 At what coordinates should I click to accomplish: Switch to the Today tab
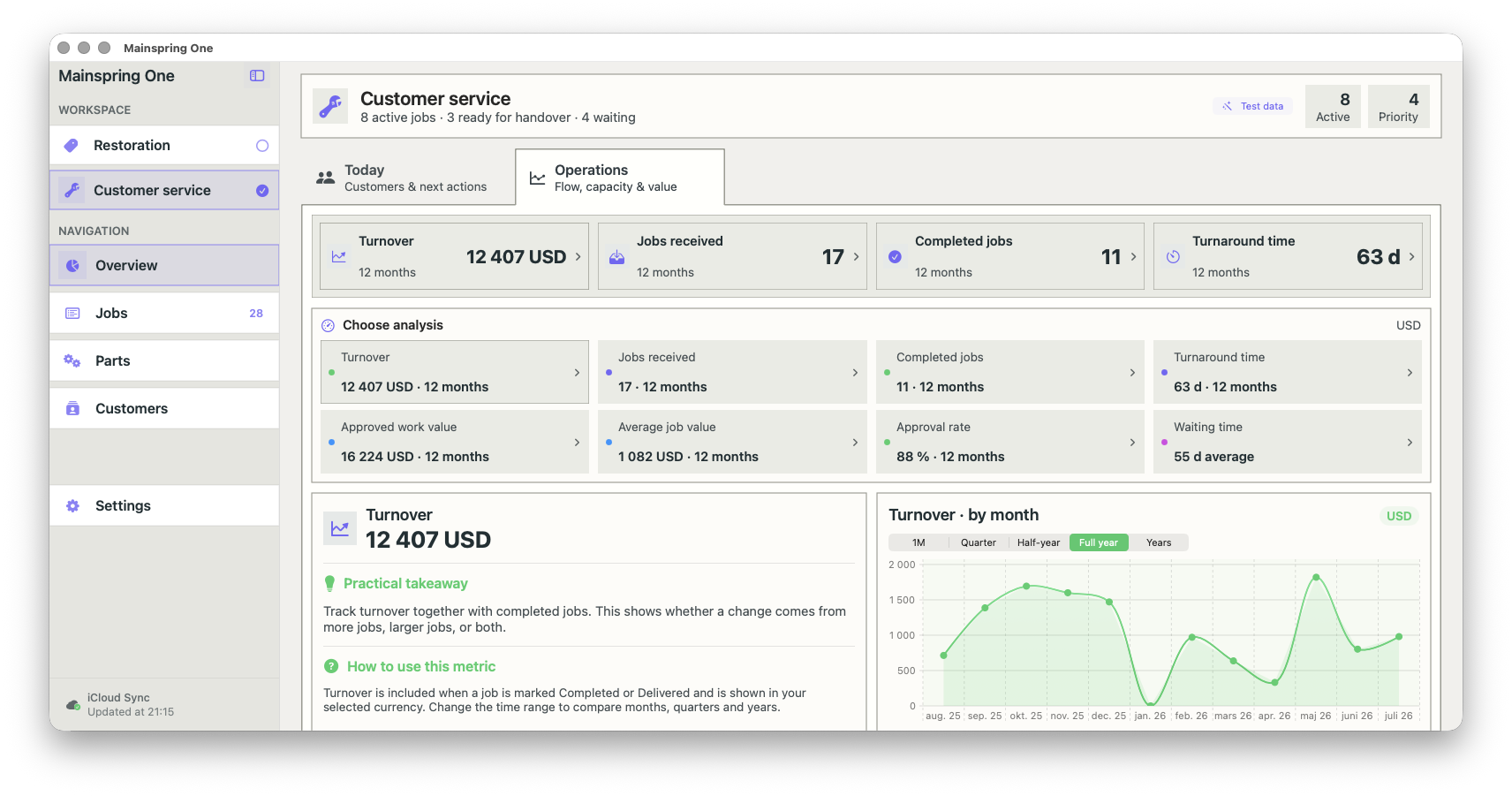click(410, 178)
